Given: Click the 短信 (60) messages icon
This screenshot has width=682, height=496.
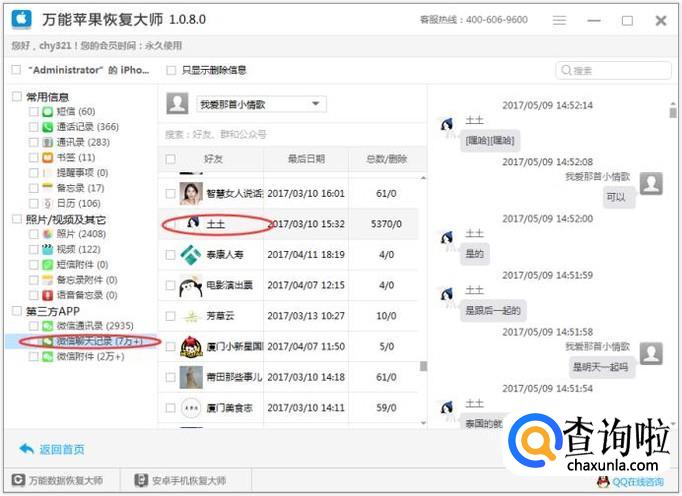Looking at the screenshot, I should point(47,112).
